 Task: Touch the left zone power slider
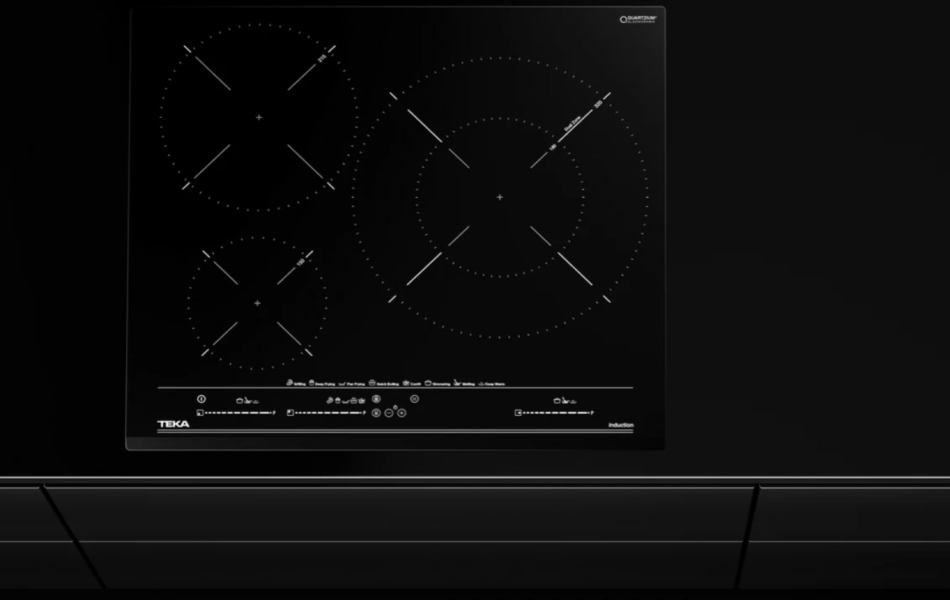(237, 412)
